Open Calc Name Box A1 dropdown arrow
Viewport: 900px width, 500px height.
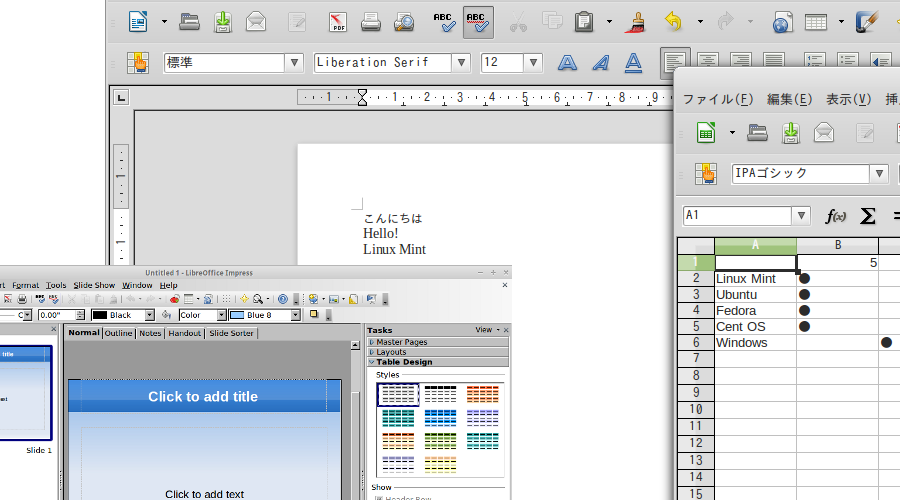[x=801, y=216]
